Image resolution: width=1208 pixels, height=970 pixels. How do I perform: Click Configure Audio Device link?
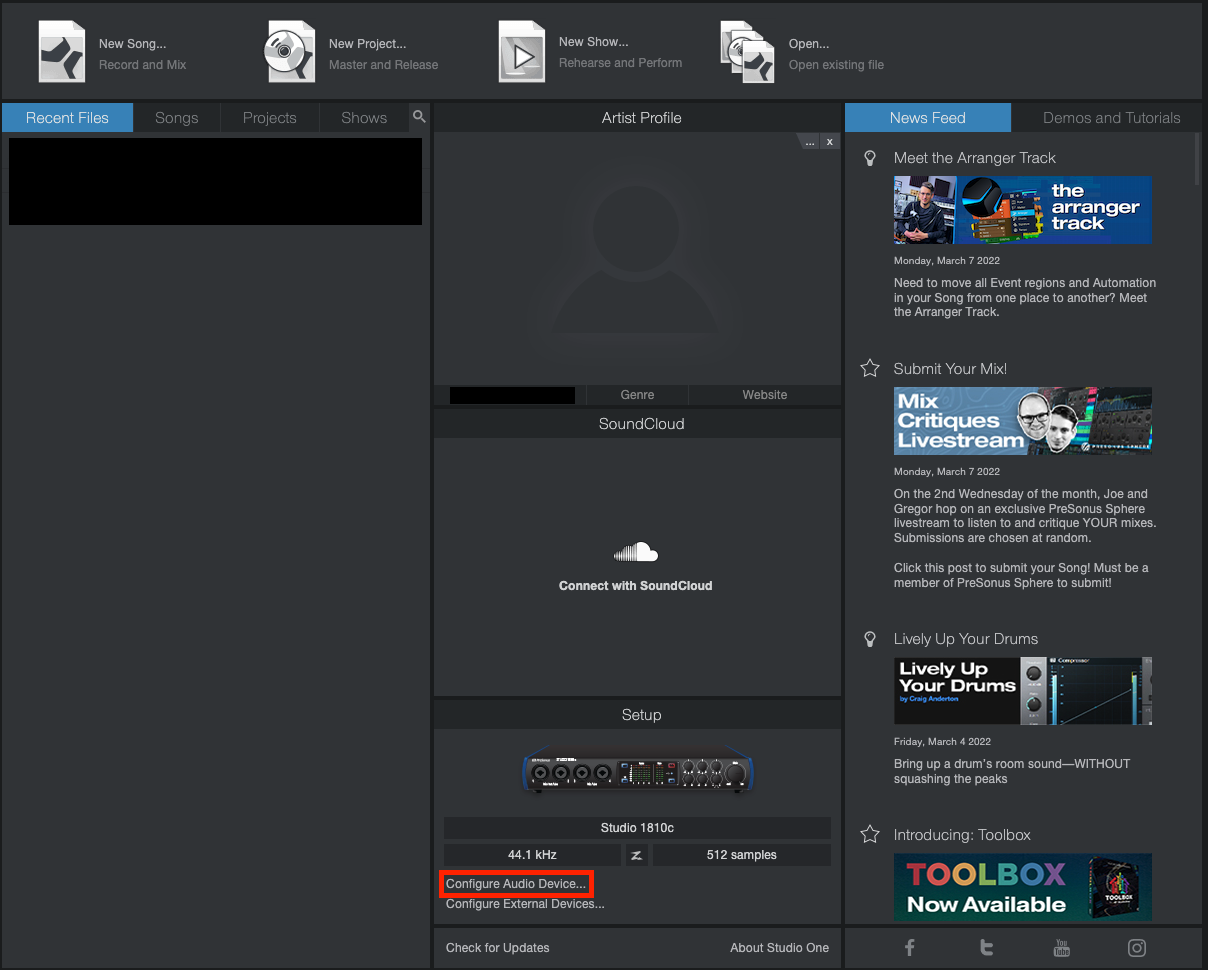[x=516, y=884]
